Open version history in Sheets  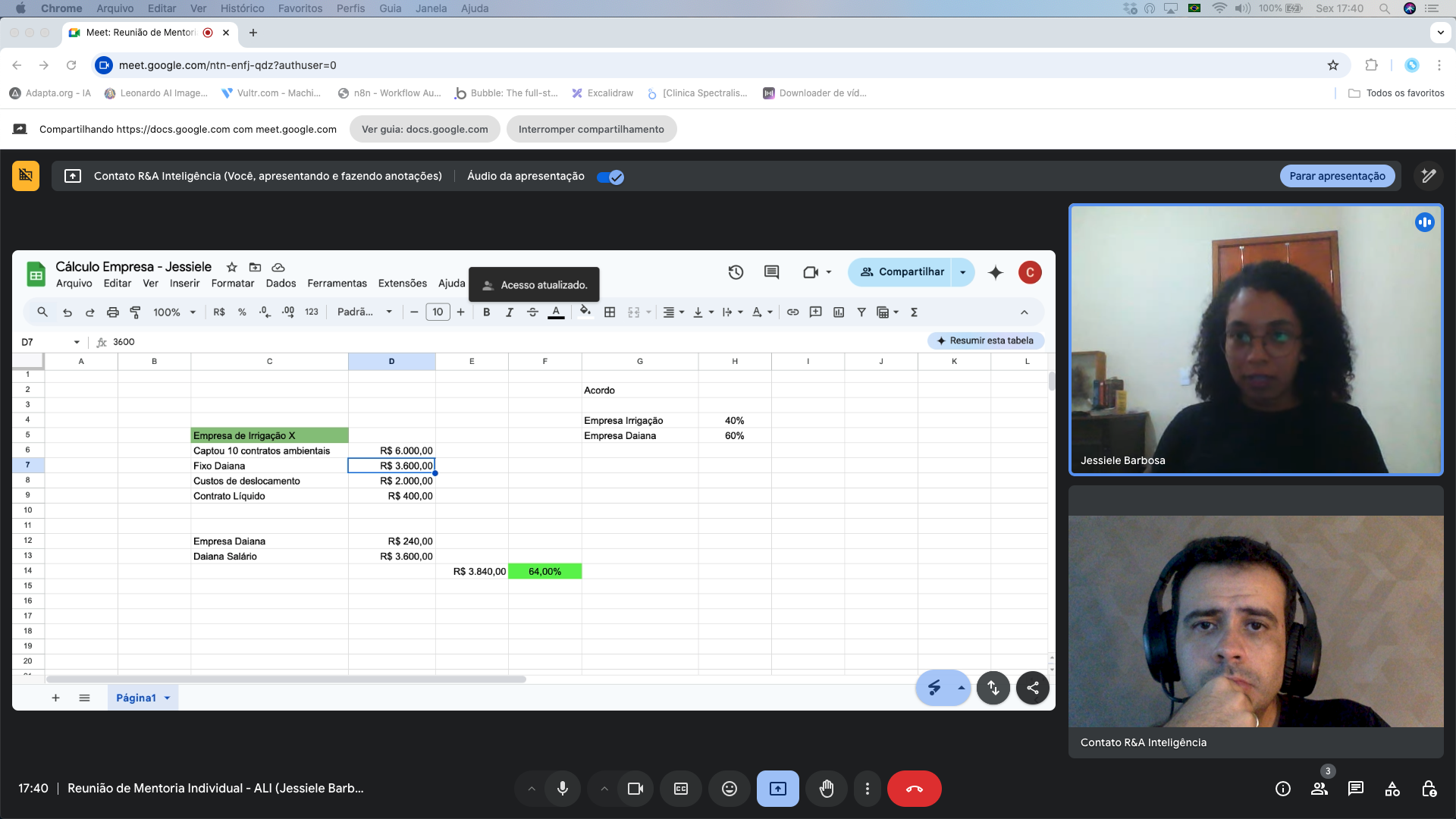pos(736,272)
